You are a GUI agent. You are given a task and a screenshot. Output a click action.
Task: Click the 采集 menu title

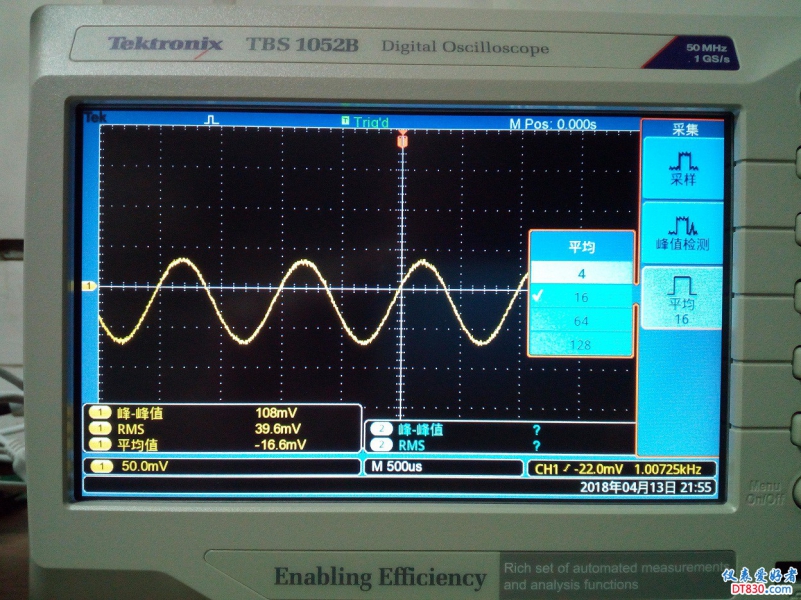pyautogui.click(x=684, y=130)
